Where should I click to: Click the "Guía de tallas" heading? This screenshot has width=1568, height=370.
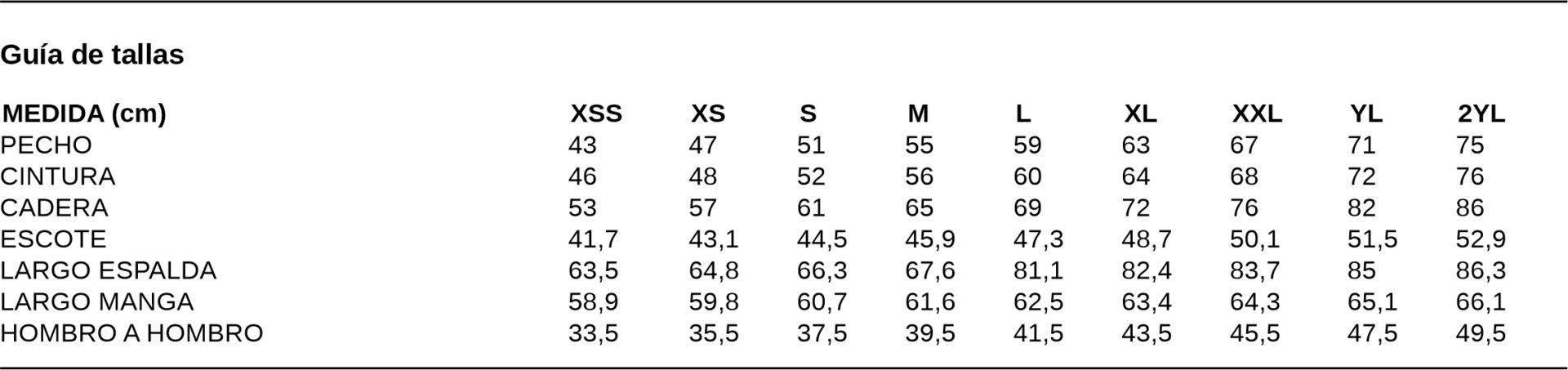(x=92, y=55)
